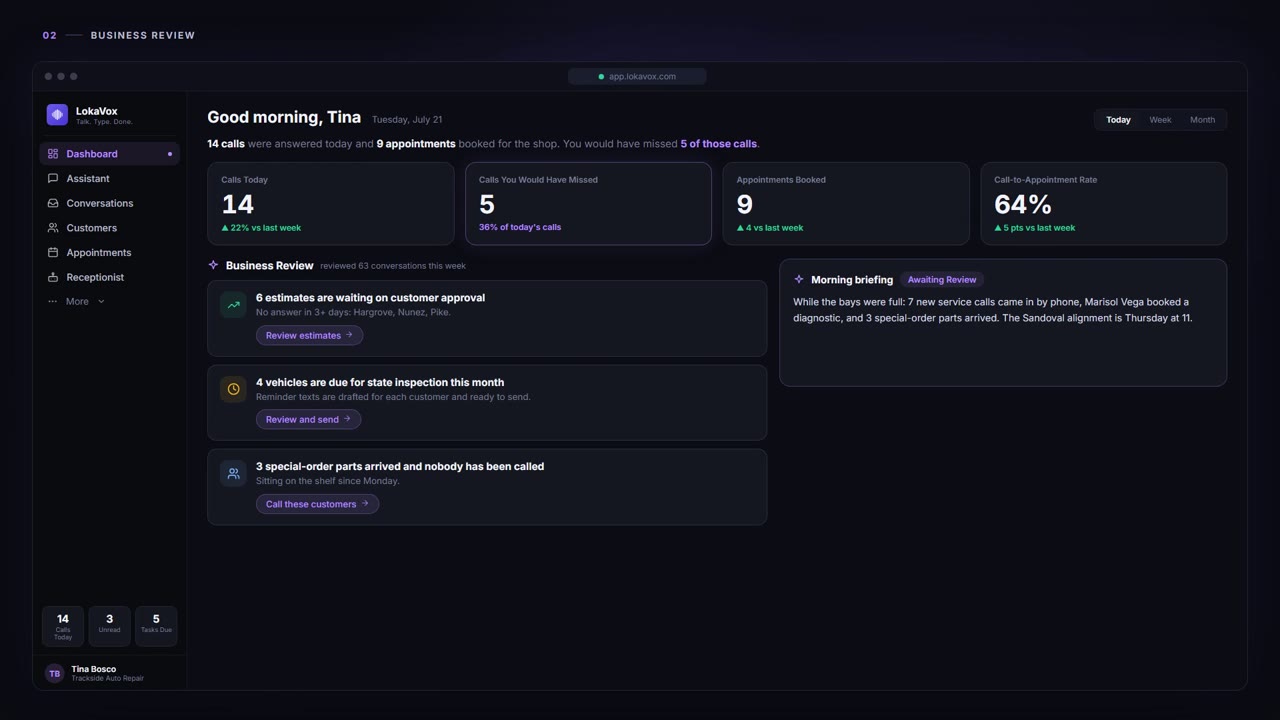Click the Appointments calendar icon
The width and height of the screenshot is (1280, 720).
click(53, 252)
